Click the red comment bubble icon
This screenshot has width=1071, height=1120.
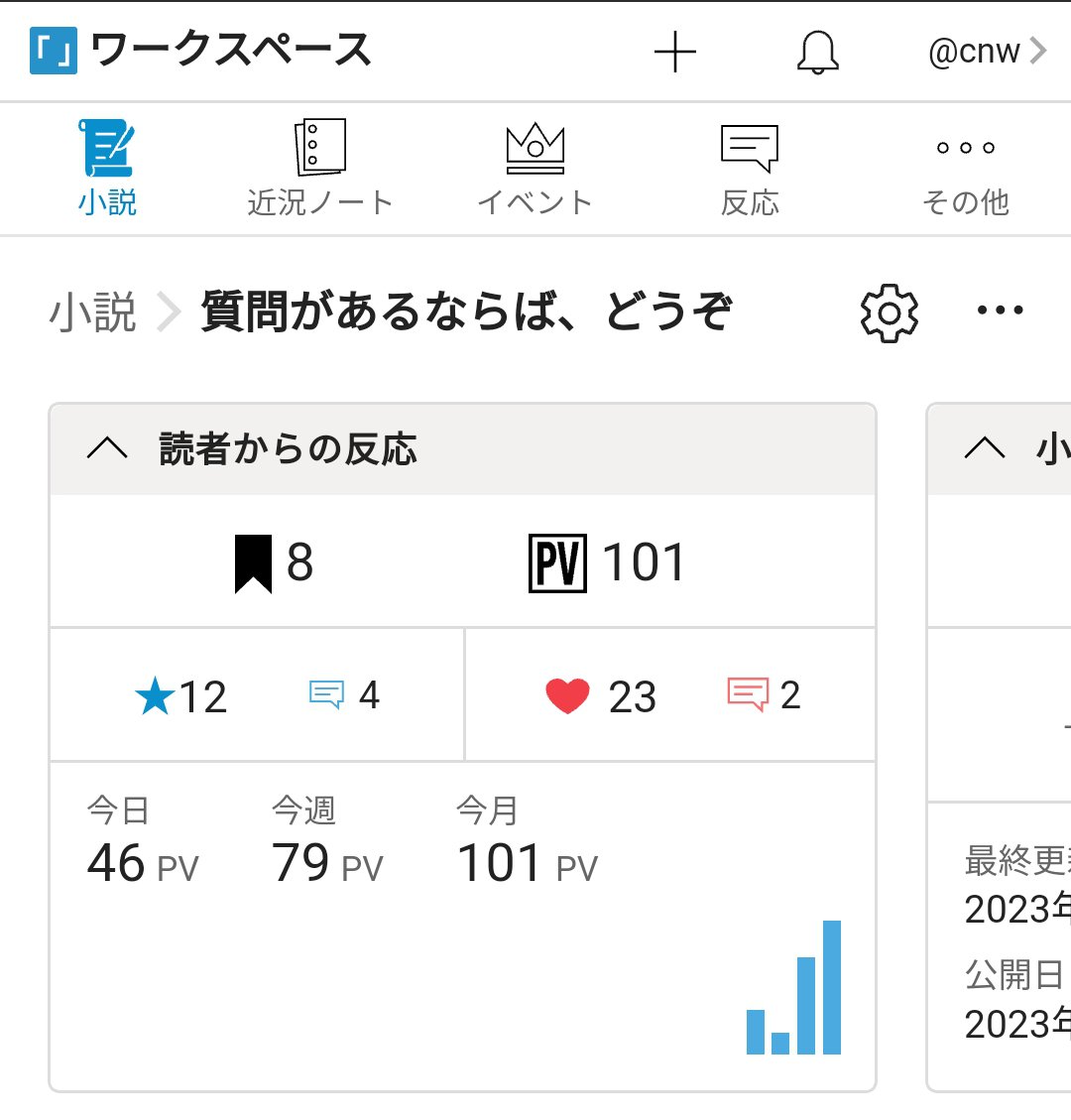point(748,694)
